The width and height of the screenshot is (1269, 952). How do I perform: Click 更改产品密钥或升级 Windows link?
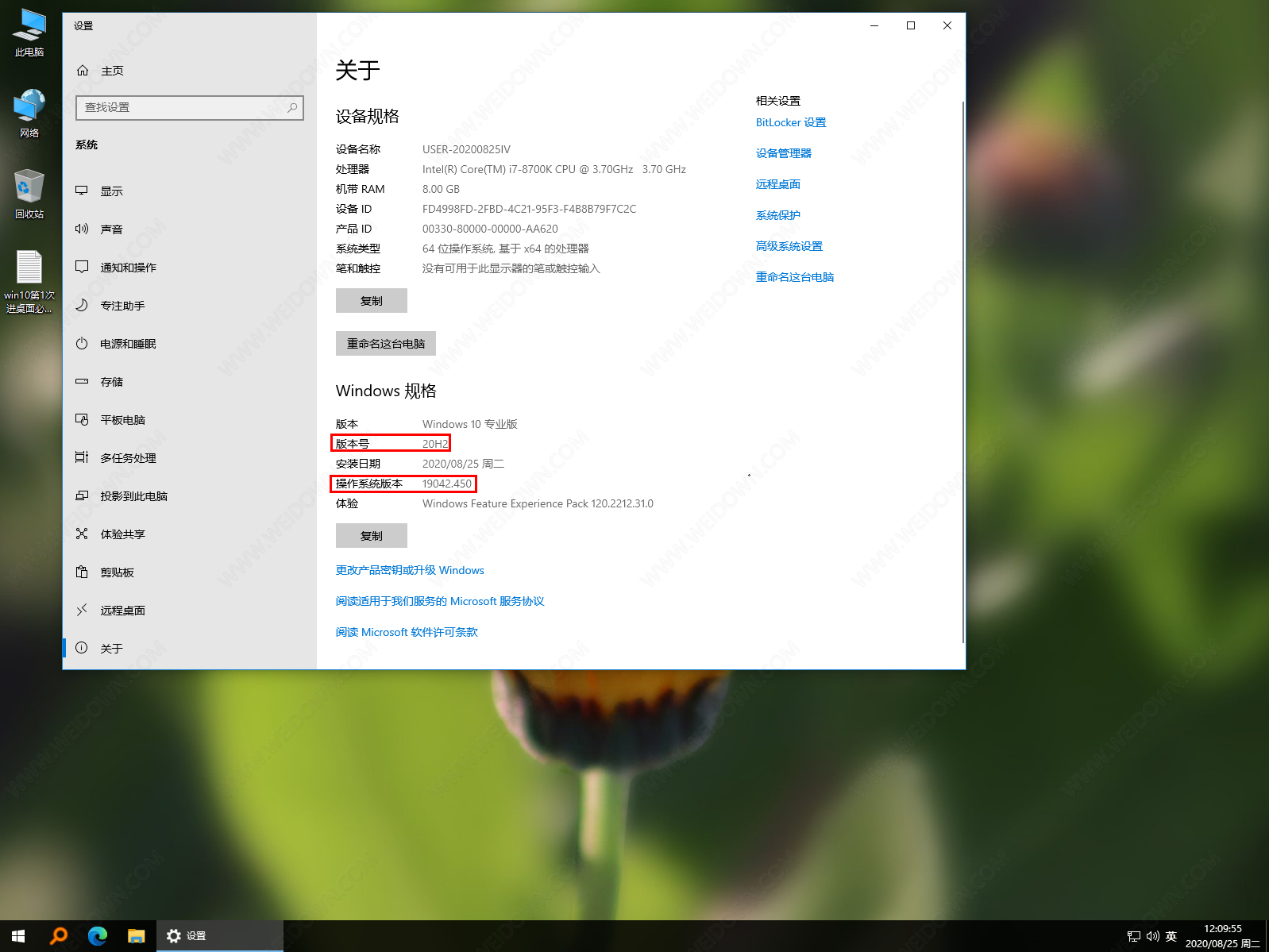[x=410, y=570]
